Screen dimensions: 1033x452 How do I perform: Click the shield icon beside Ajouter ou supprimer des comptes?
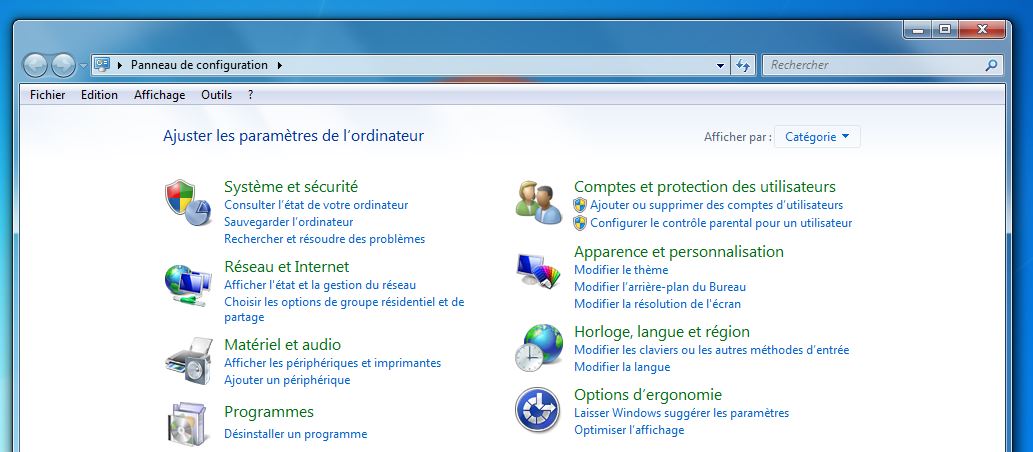[580, 205]
